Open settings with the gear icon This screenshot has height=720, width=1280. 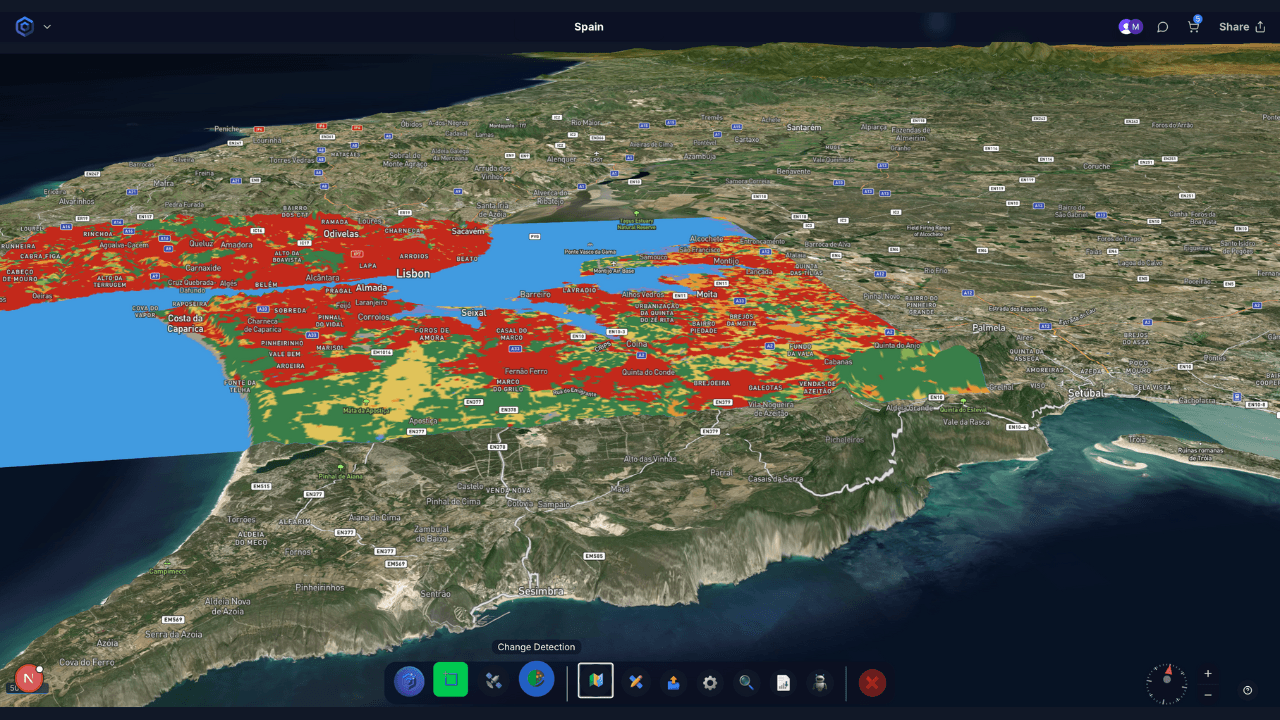[710, 682]
